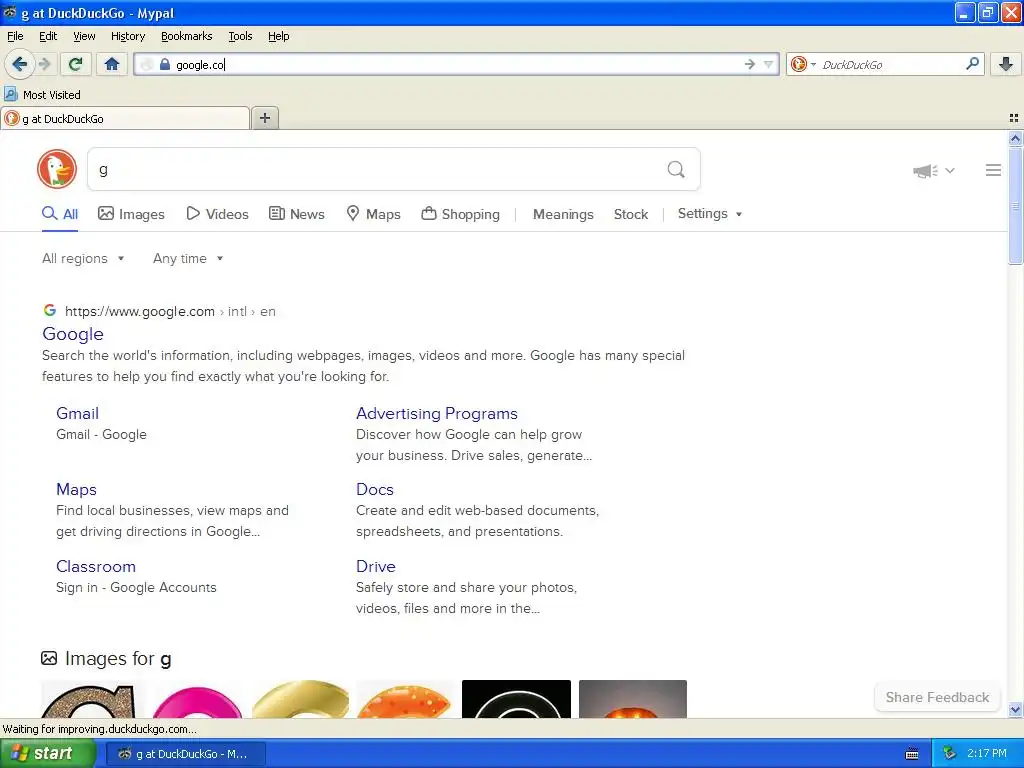Open the megaphone announcements dropdown
Screen dimensions: 1024x768
pos(934,170)
